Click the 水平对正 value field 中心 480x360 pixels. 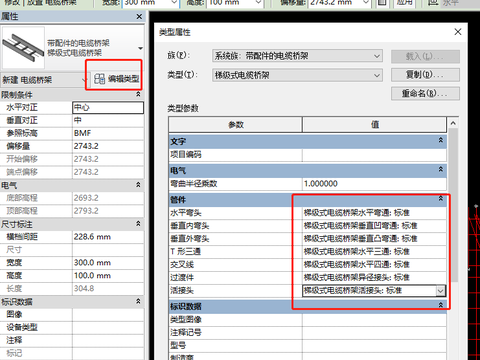(x=108, y=108)
